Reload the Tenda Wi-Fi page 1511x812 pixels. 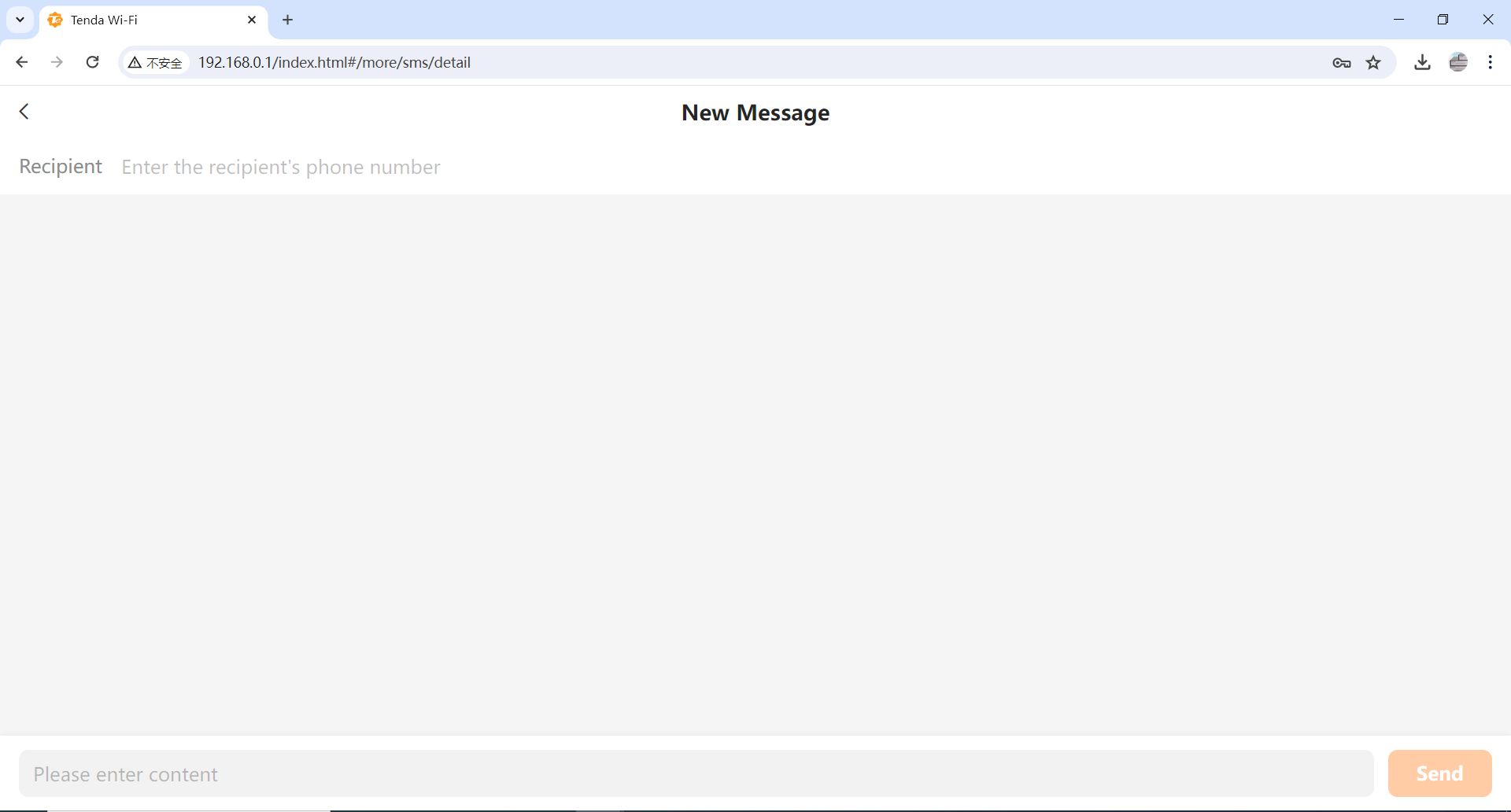(x=92, y=62)
